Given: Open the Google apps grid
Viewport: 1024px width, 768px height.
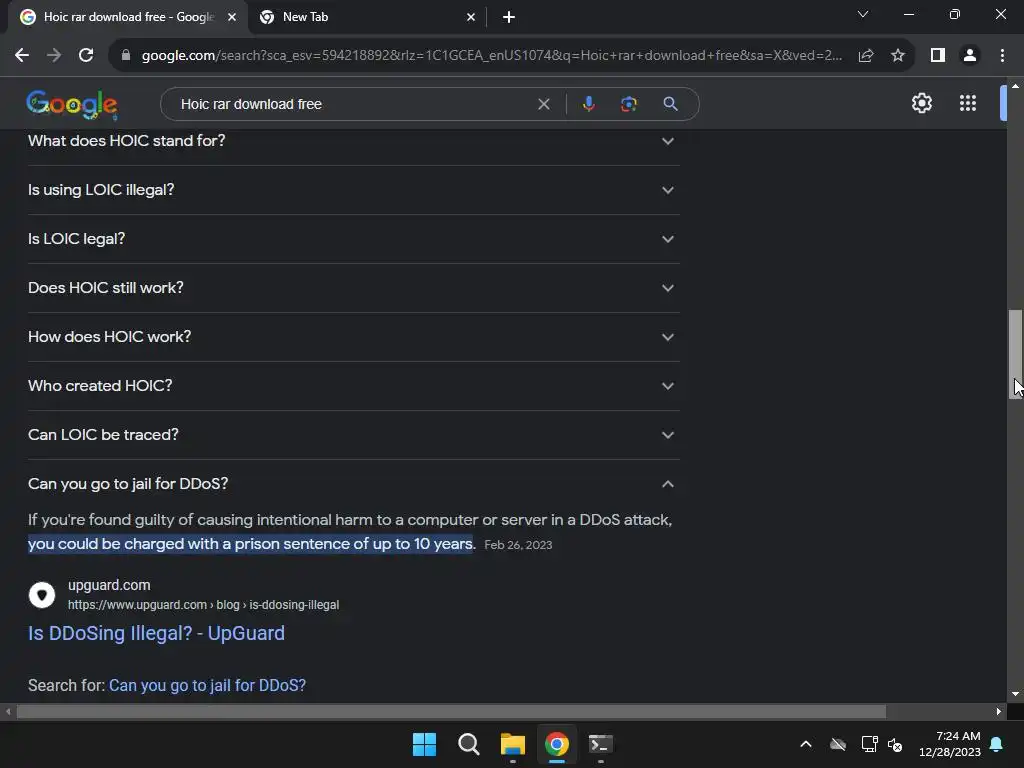Looking at the screenshot, I should point(968,103).
